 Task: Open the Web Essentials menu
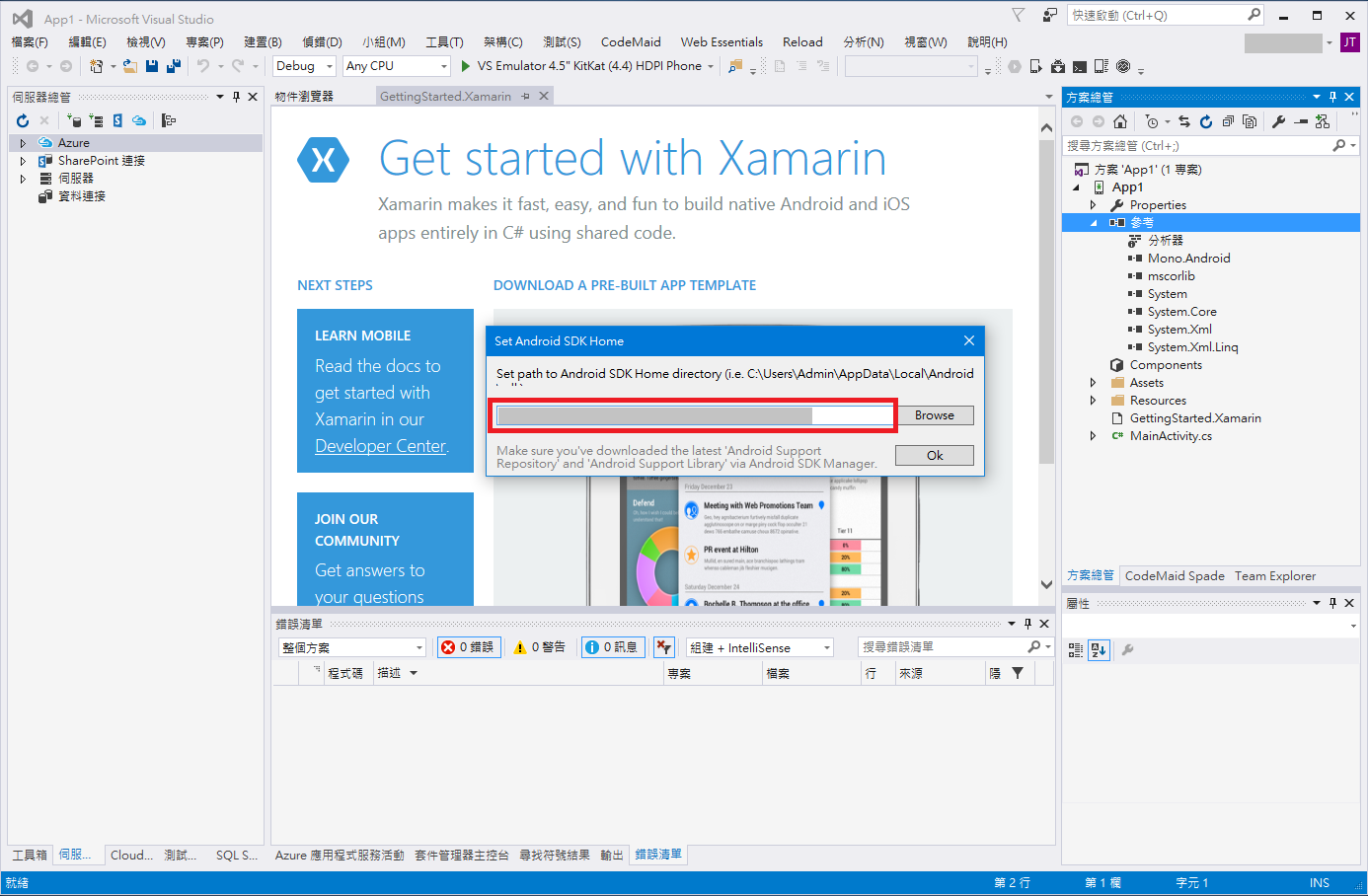coord(722,41)
